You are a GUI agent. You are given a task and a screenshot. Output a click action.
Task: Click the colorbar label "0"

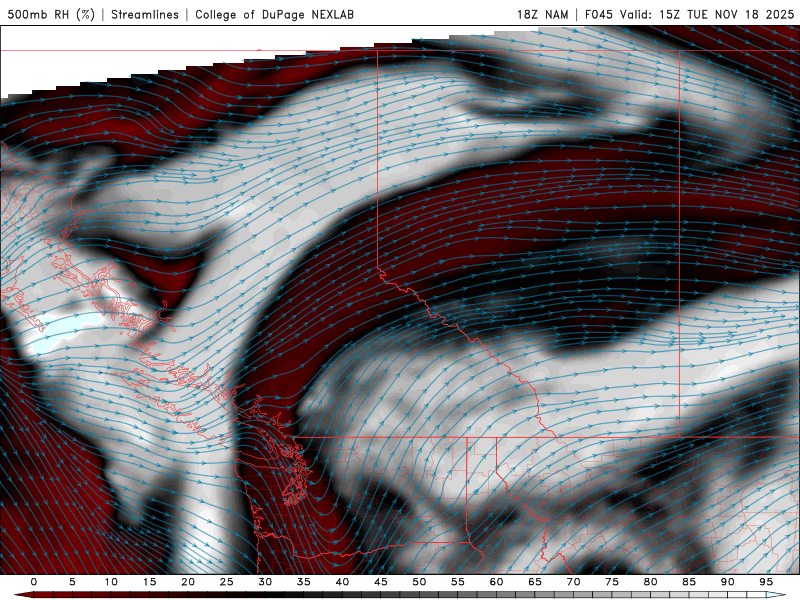click(34, 582)
